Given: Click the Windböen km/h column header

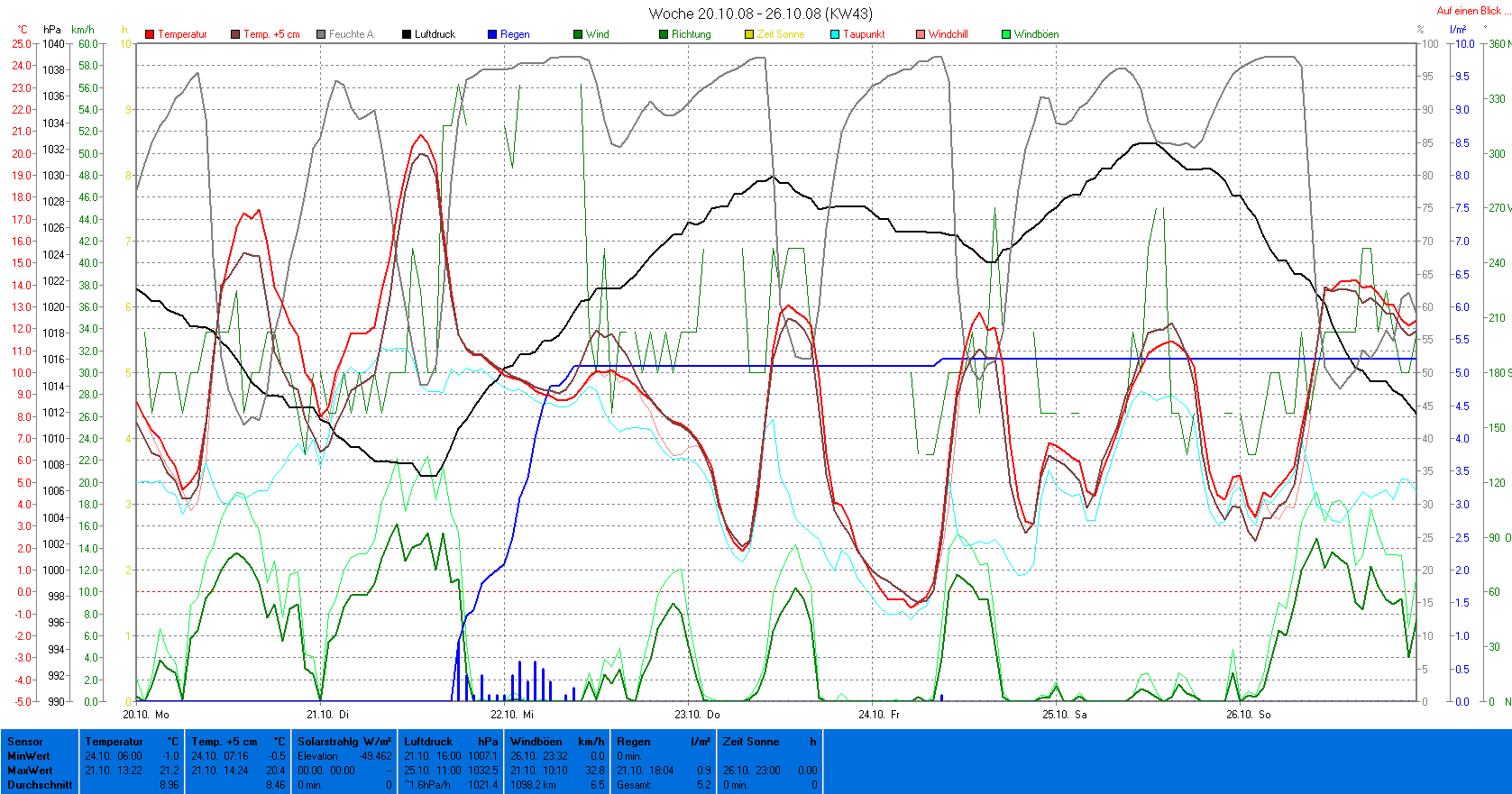Looking at the screenshot, I should point(556,742).
